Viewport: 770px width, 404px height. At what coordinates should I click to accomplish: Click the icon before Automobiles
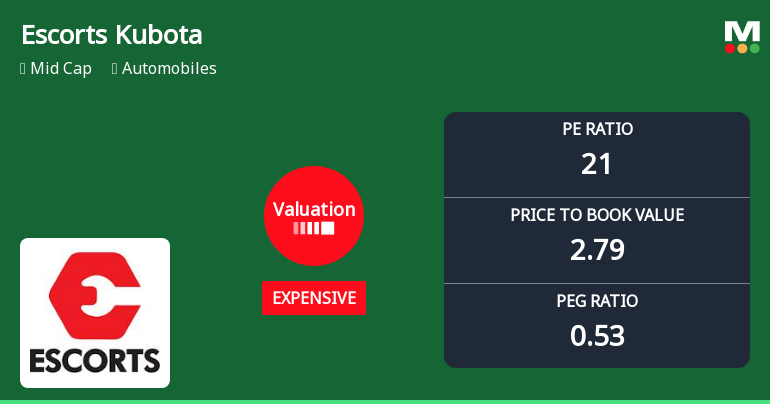(115, 69)
